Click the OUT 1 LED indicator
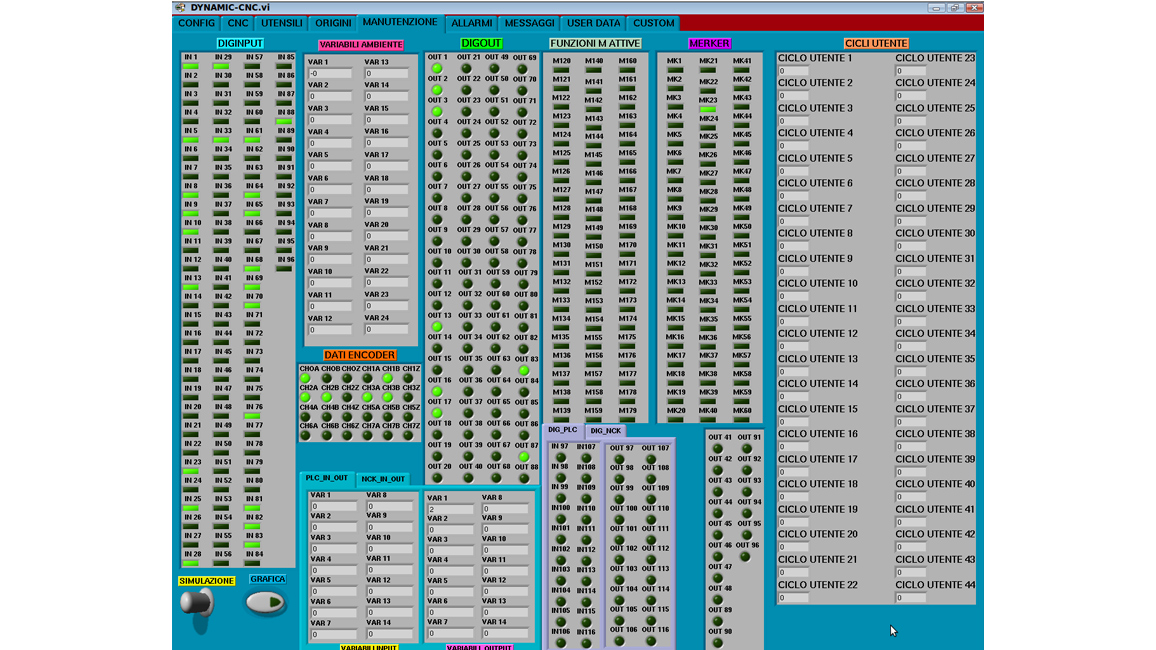The image size is (1156, 650). tap(437, 69)
